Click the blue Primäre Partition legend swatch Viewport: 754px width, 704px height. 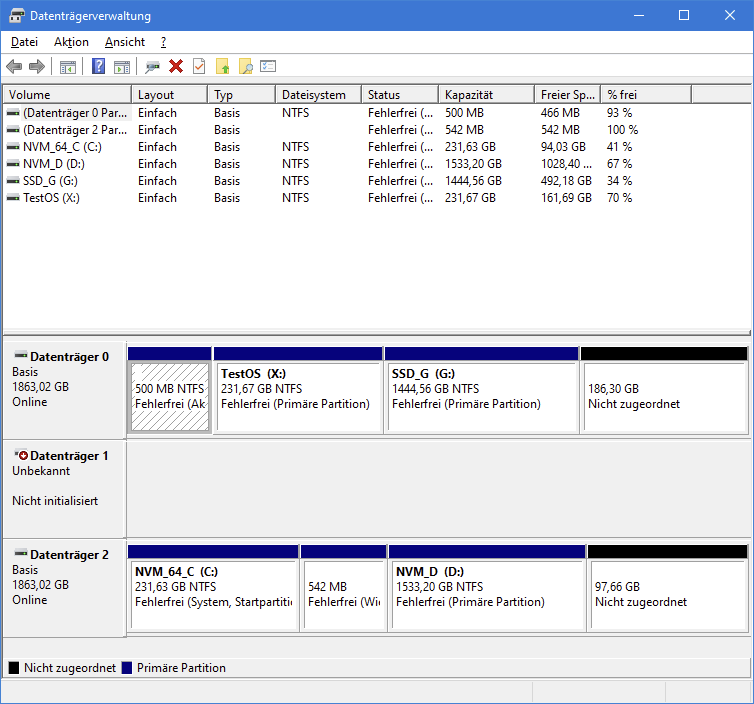(x=127, y=667)
